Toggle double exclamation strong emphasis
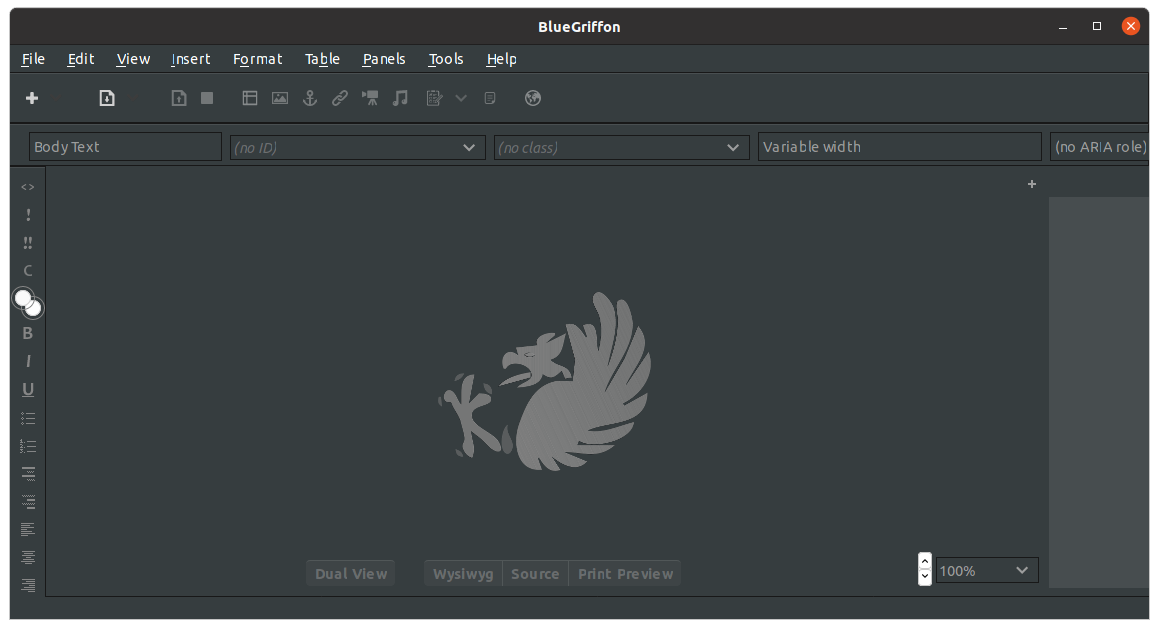This screenshot has width=1159, height=629. (28, 243)
